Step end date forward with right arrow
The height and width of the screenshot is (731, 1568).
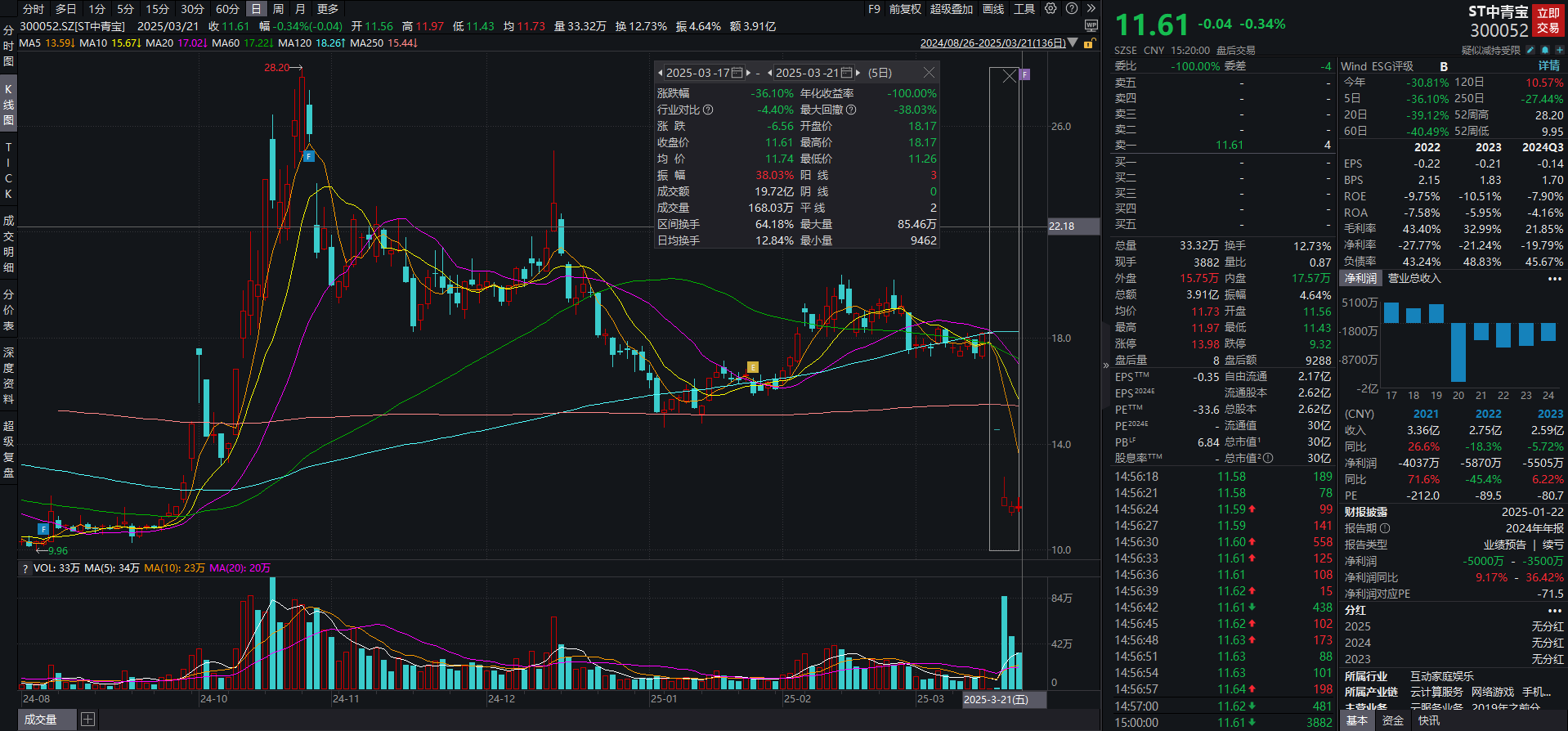pyautogui.click(x=858, y=73)
